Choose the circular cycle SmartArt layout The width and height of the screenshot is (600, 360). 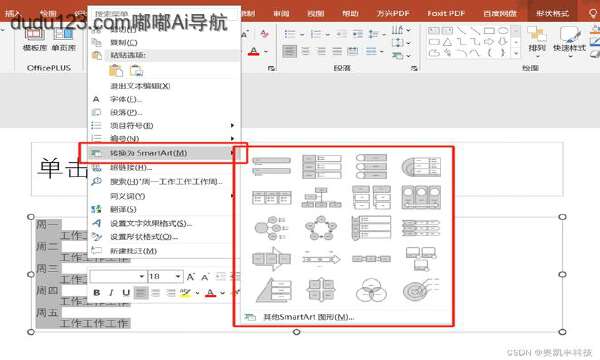[x=321, y=228]
